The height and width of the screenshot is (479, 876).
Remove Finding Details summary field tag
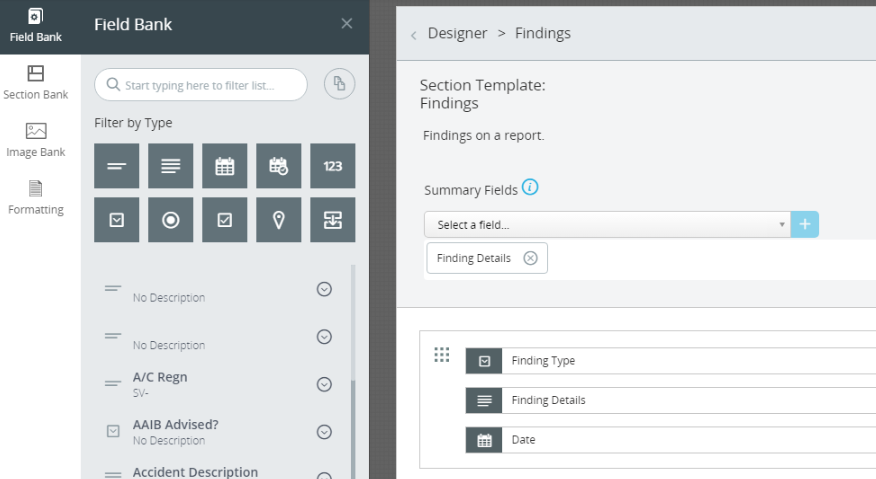click(x=530, y=258)
